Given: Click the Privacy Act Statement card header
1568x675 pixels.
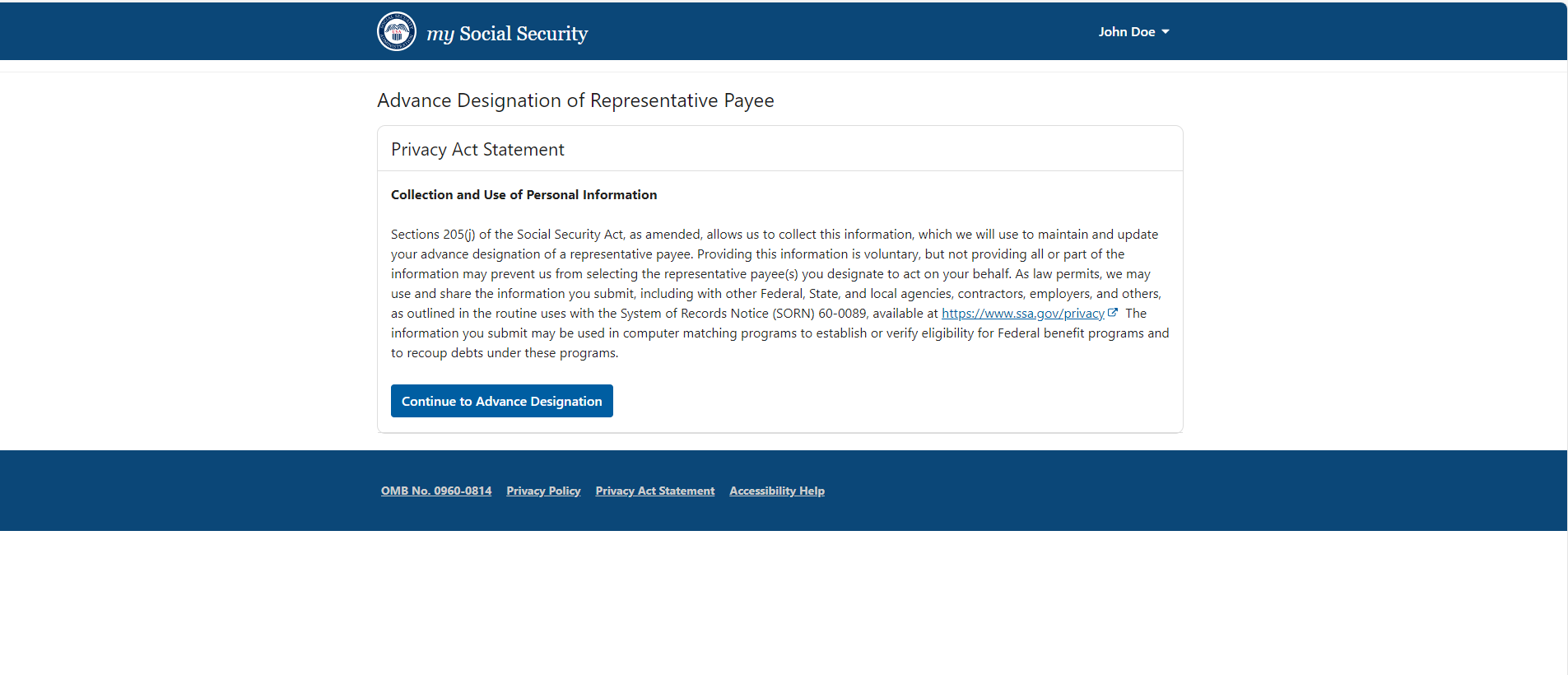Looking at the screenshot, I should [477, 150].
